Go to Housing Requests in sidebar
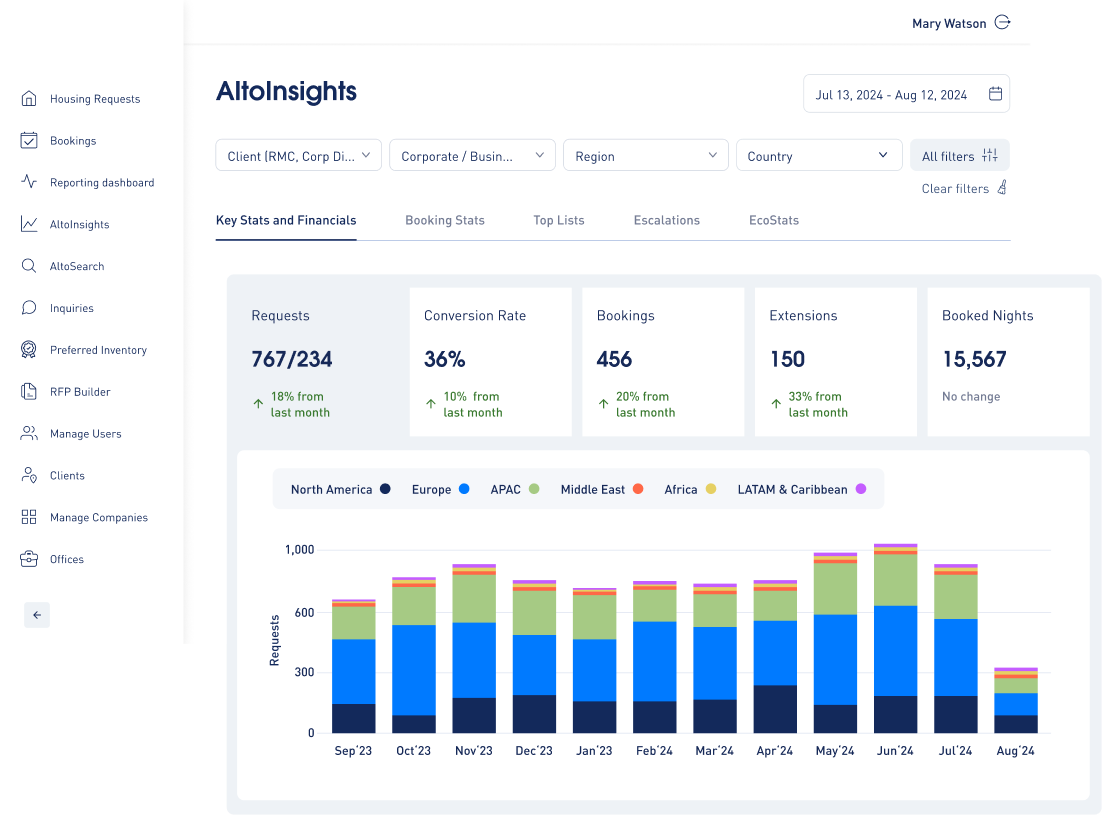Screen dimensions: 1103x815 95,99
